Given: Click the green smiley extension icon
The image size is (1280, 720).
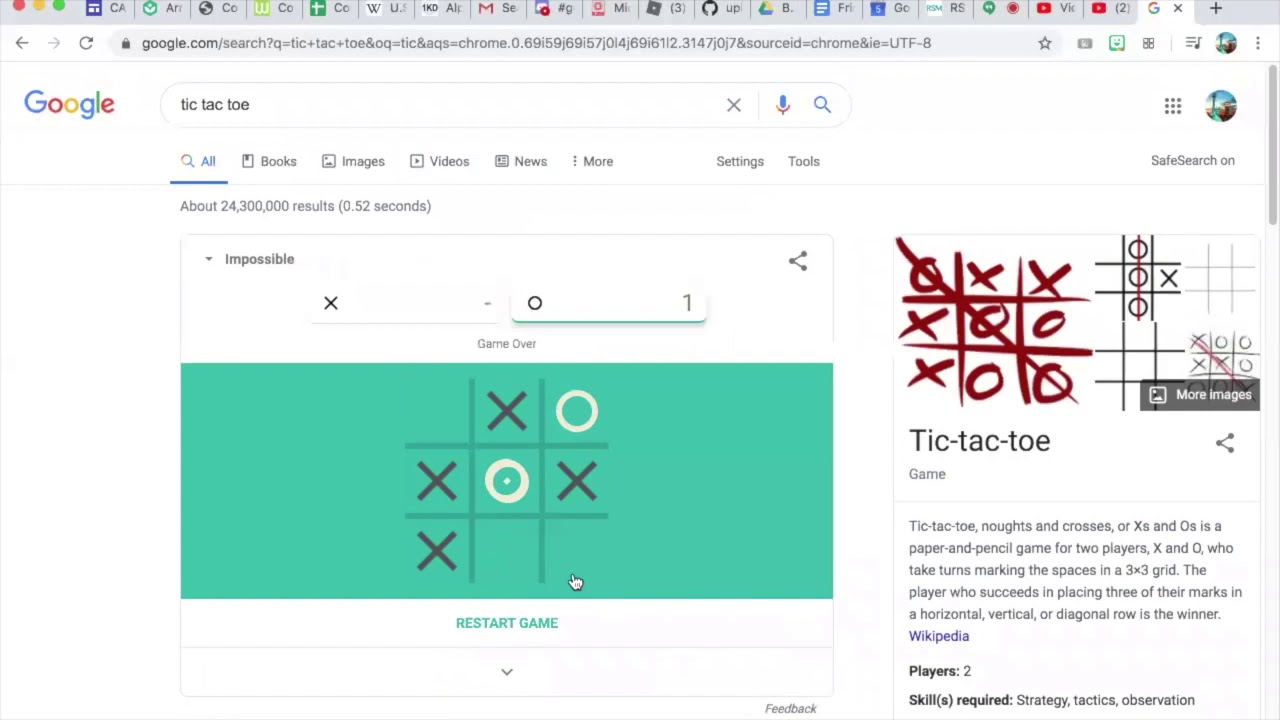Looking at the screenshot, I should click(1117, 43).
